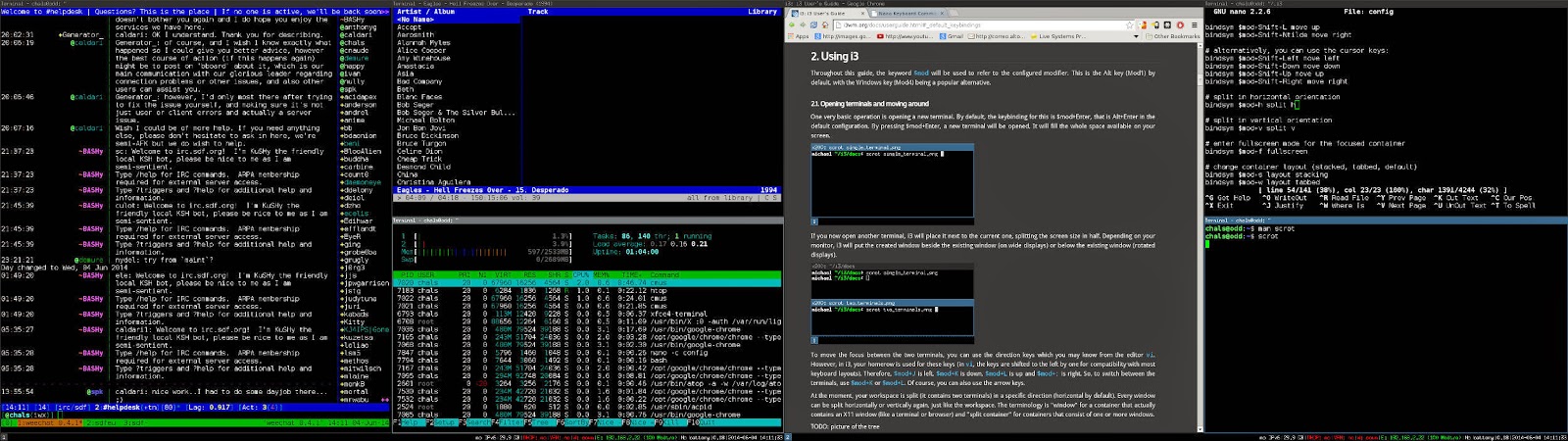
Task: Open Chrome hamburger menu
Action: [x=1194, y=24]
